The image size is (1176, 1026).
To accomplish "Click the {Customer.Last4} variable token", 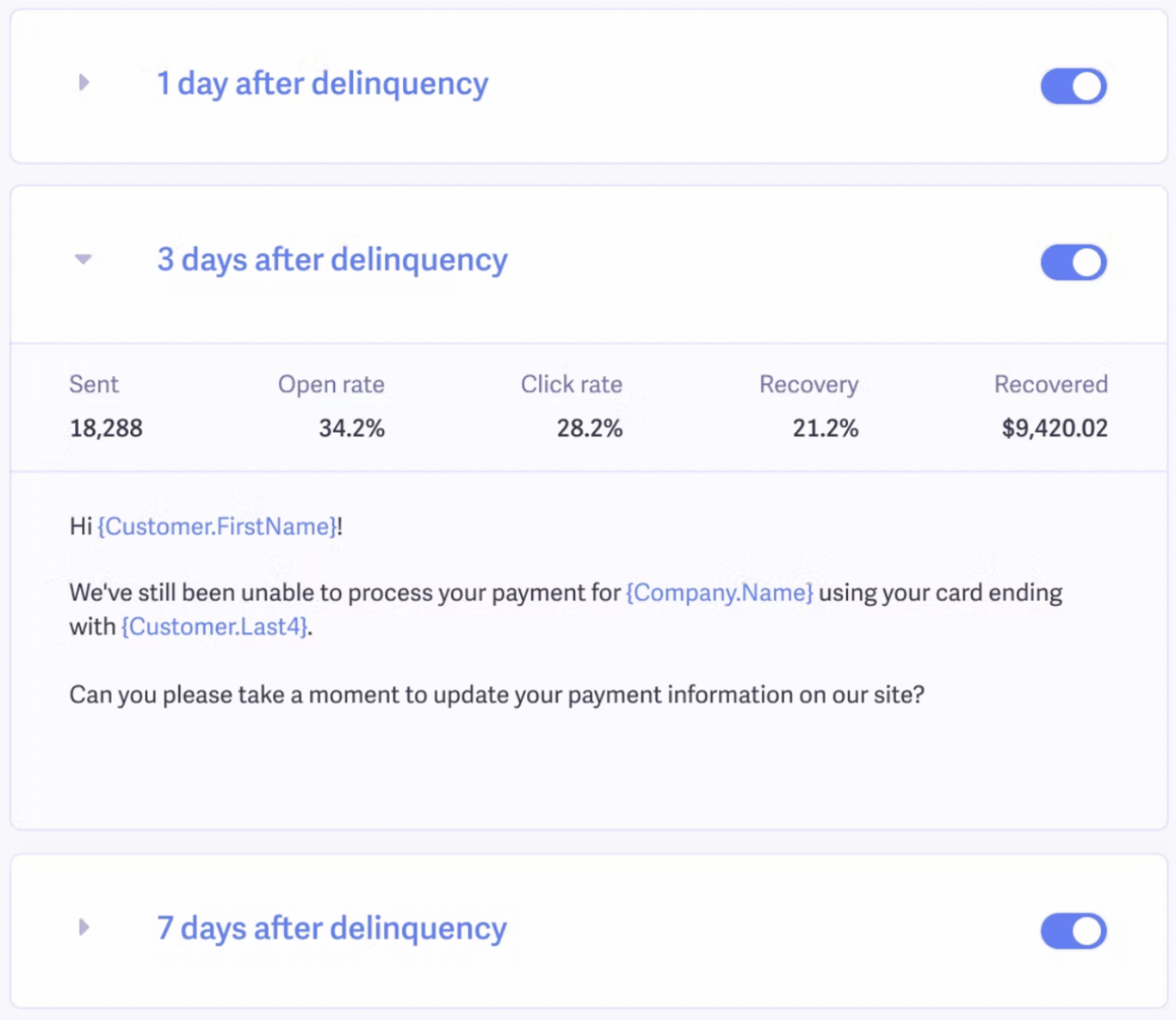I will [215, 627].
